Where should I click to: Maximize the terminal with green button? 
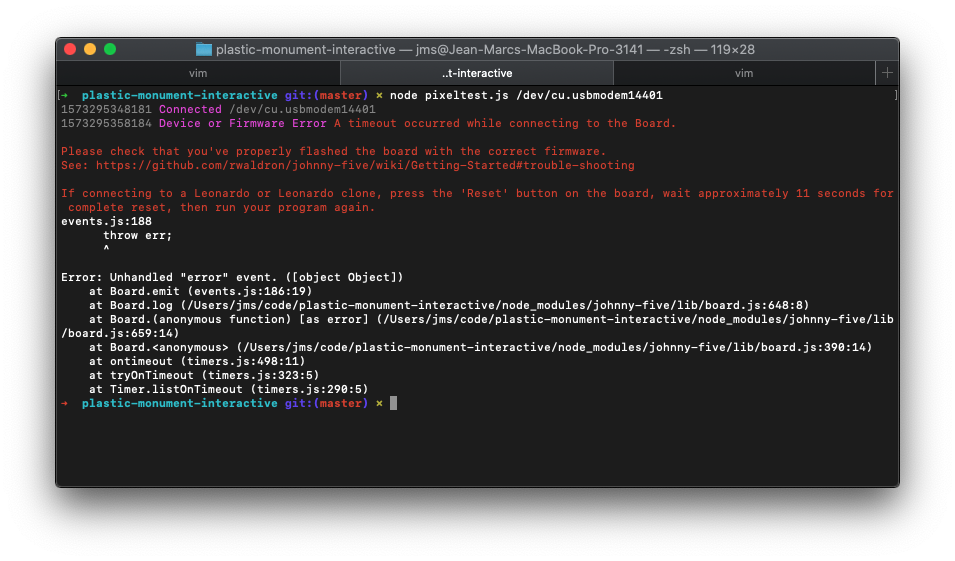tap(110, 49)
